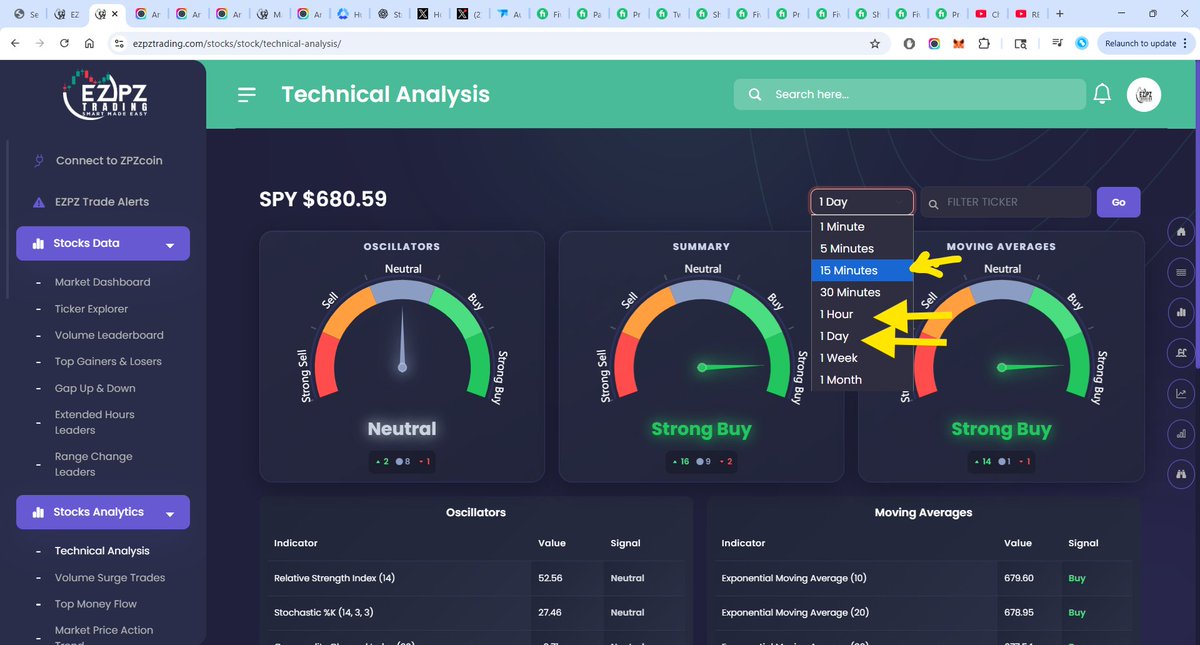This screenshot has height=645, width=1200.
Task: Click the trade alerts warning triangle icon
Action: click(x=39, y=202)
